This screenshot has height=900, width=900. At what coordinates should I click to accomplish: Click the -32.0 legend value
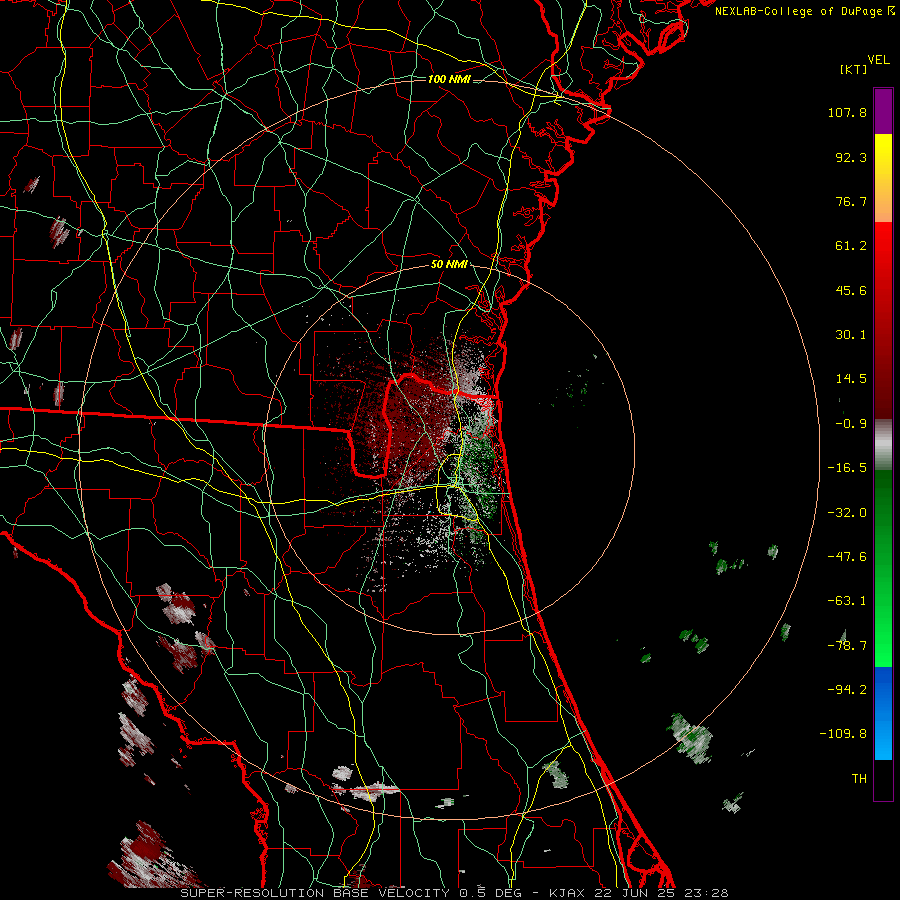[847, 513]
